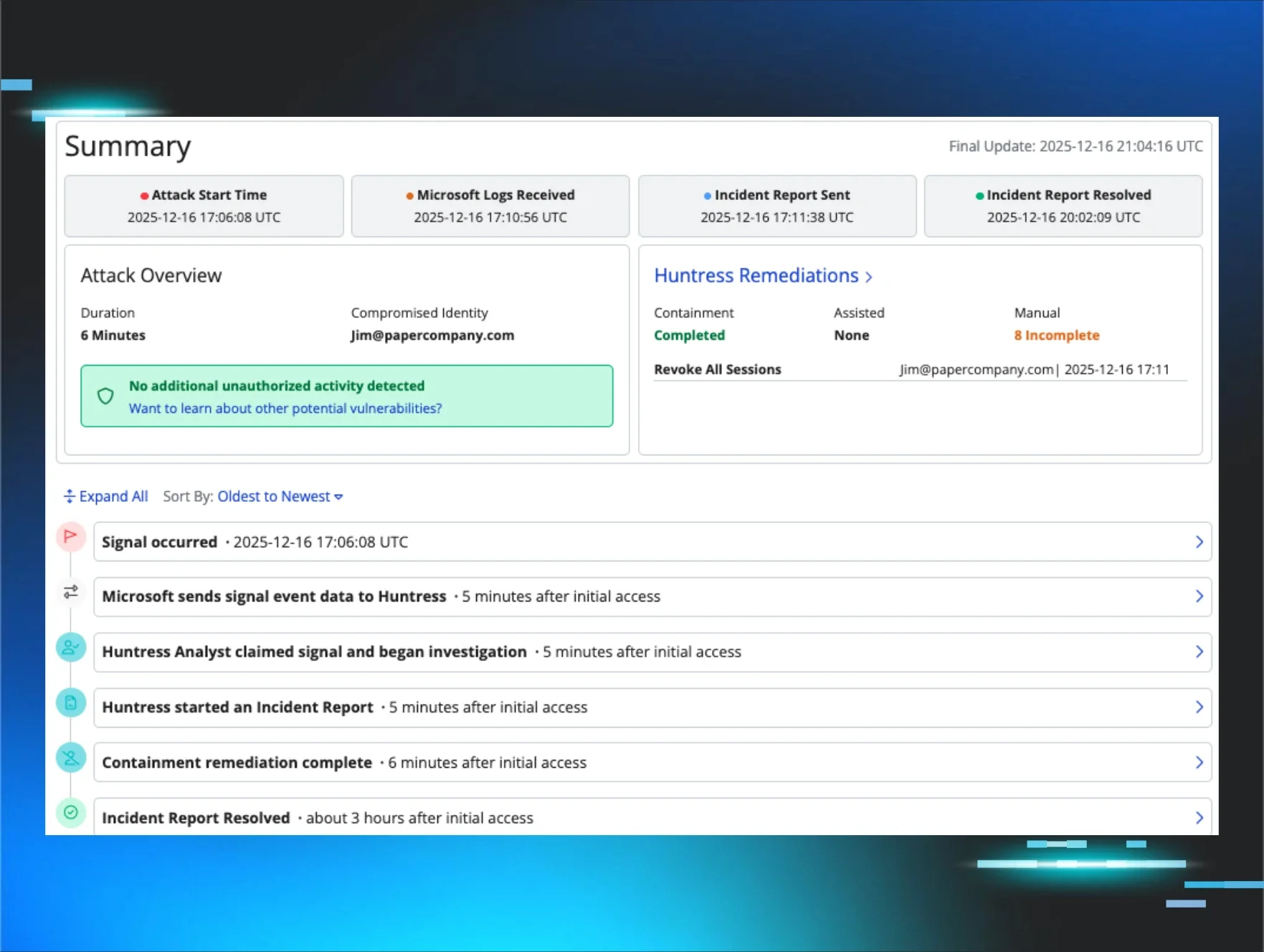1264x952 pixels.
Task: Select the Incident Report Sent card
Action: click(x=776, y=206)
